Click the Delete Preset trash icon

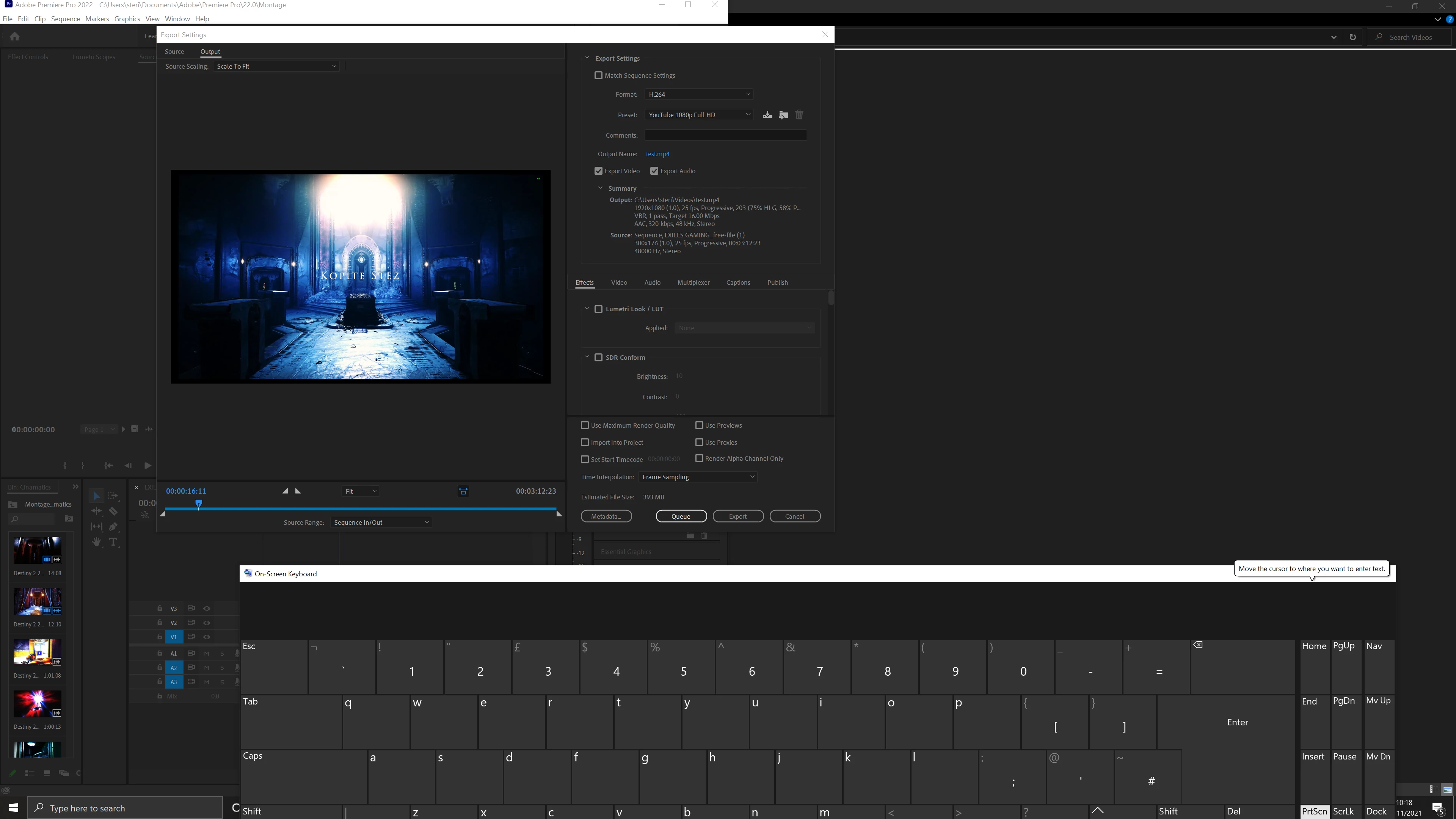[799, 115]
